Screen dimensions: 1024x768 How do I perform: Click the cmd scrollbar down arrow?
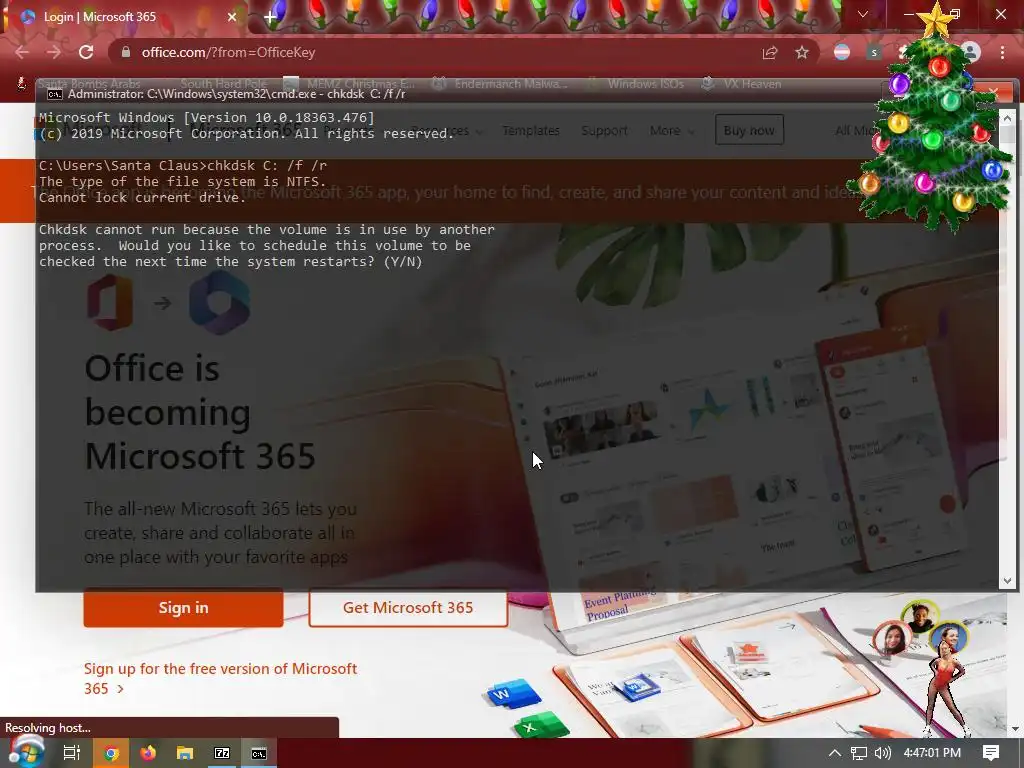click(1007, 581)
